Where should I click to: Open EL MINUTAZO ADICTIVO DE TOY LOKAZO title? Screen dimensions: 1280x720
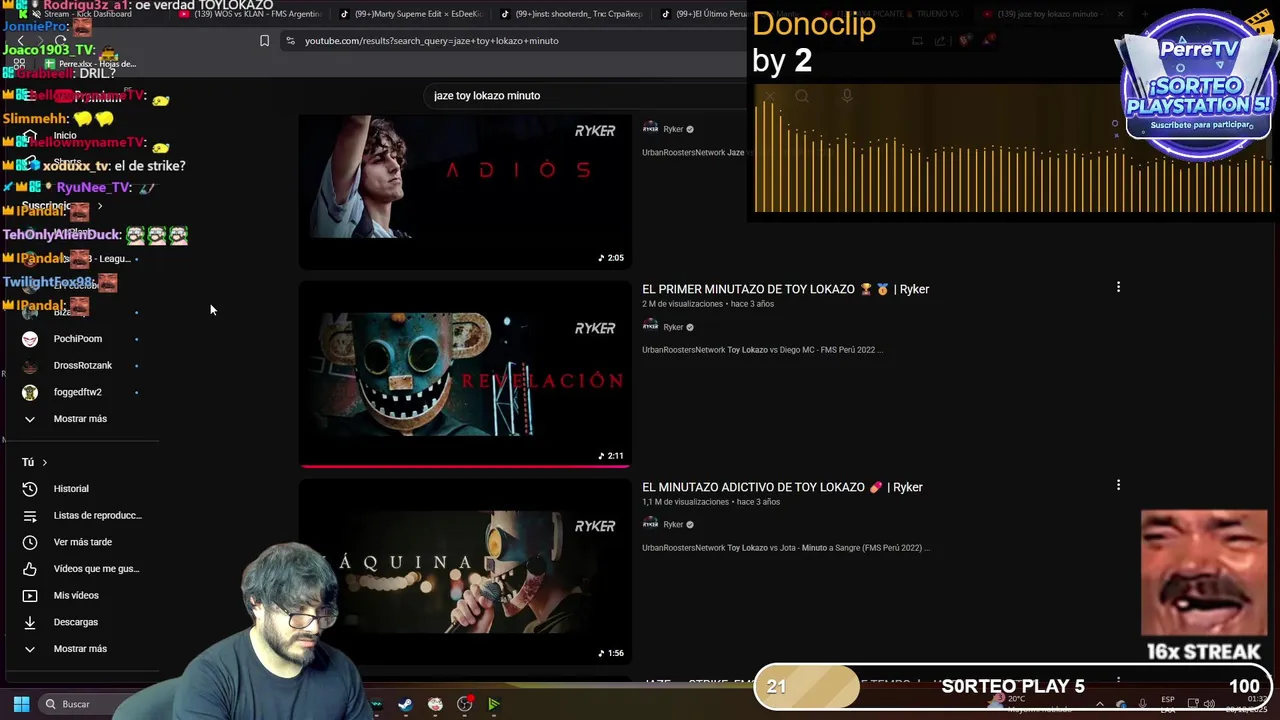coord(782,487)
